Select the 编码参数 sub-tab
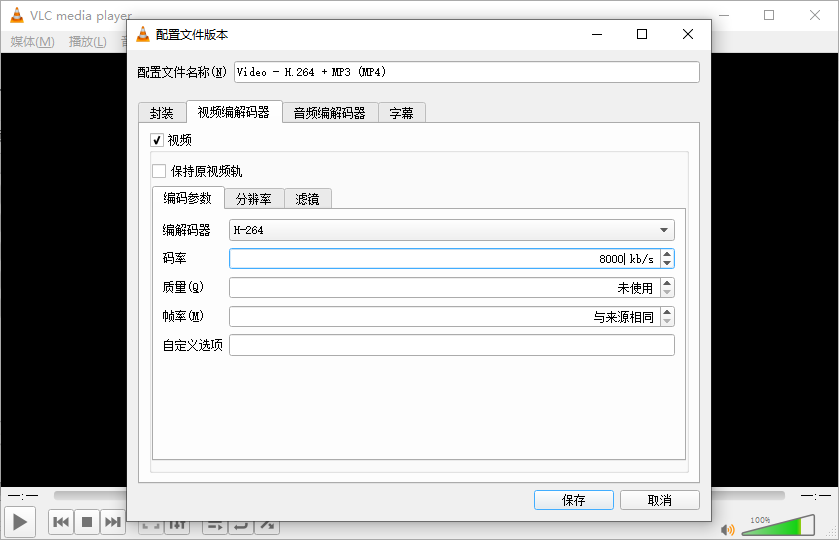The width and height of the screenshot is (839, 540). point(188,198)
